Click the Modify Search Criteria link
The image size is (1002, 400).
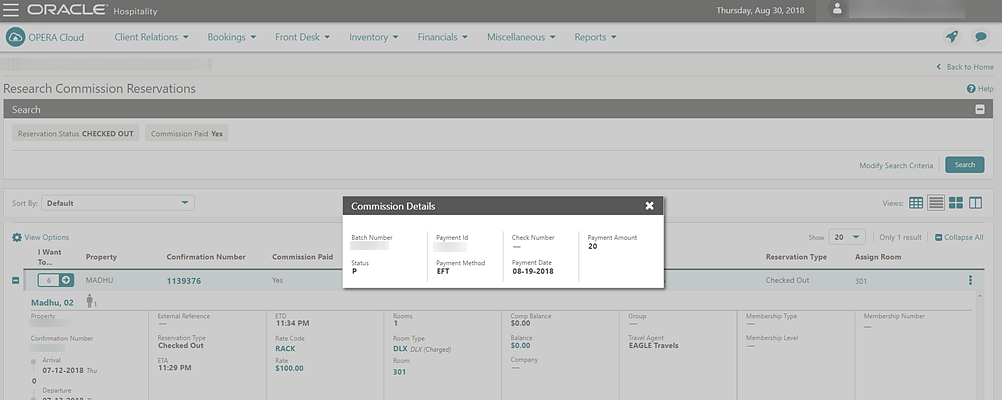896,165
